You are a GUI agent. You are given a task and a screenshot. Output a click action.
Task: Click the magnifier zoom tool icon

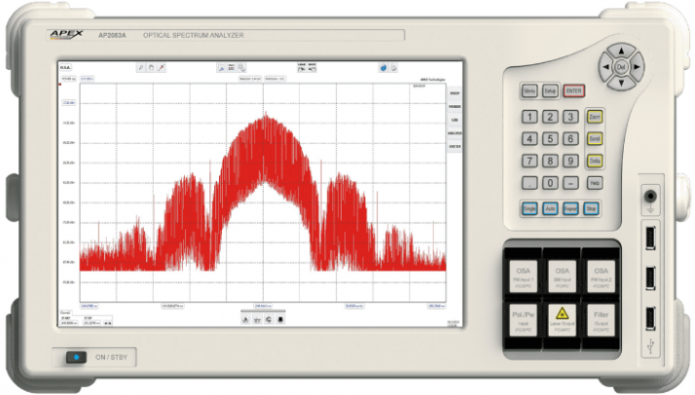click(141, 67)
